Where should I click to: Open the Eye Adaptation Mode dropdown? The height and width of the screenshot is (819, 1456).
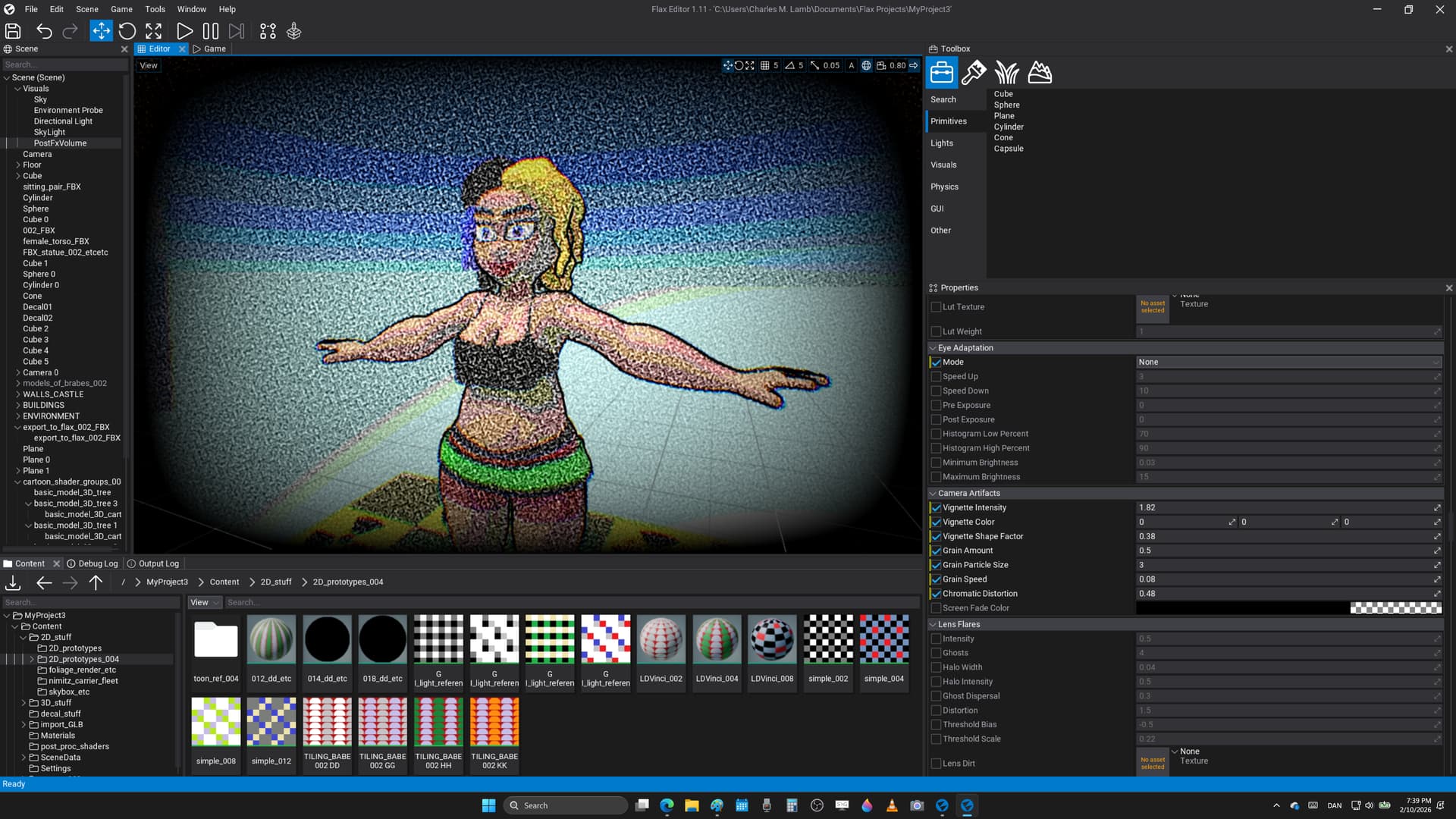[1288, 362]
